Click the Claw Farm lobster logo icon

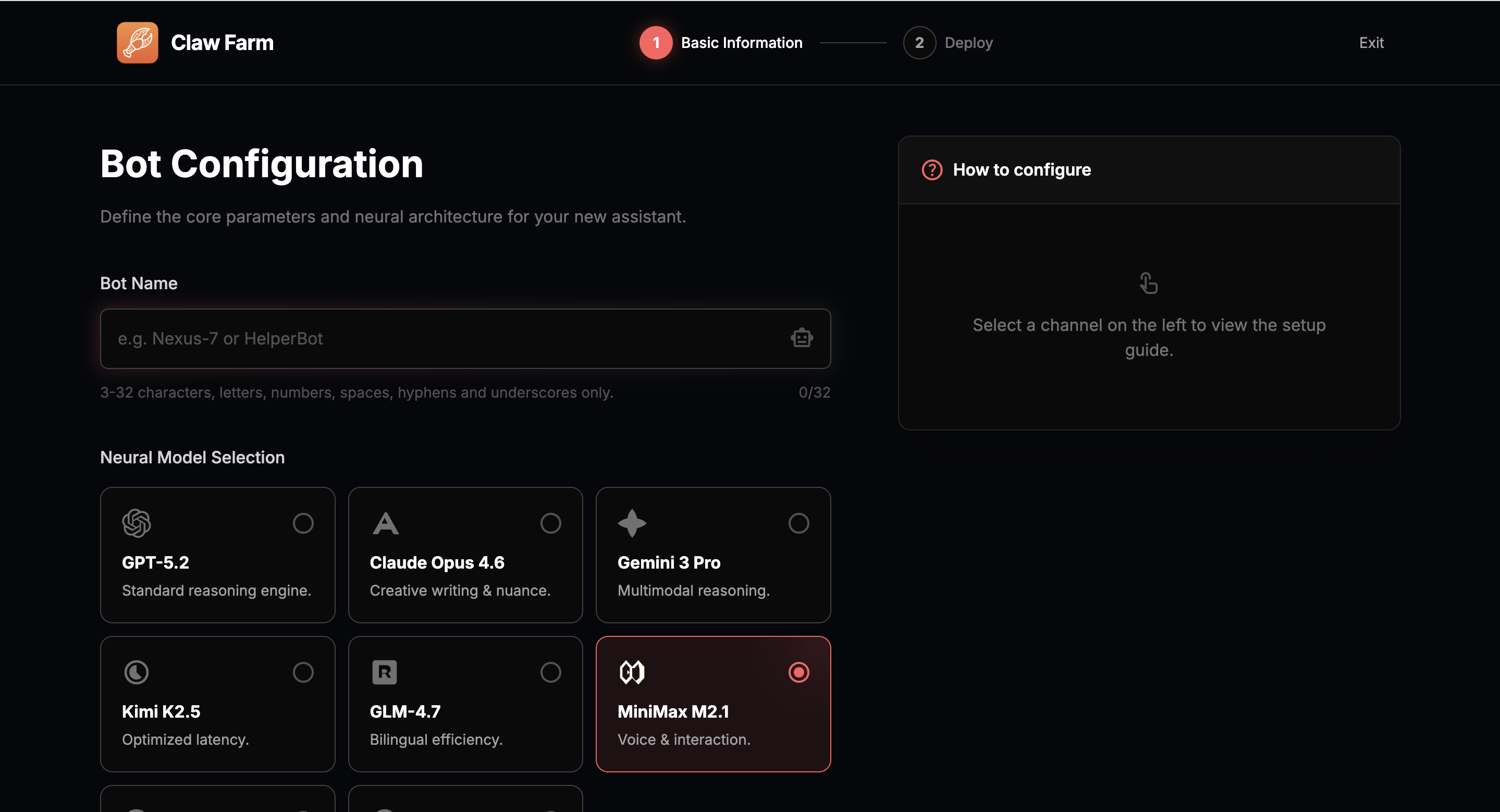137,43
